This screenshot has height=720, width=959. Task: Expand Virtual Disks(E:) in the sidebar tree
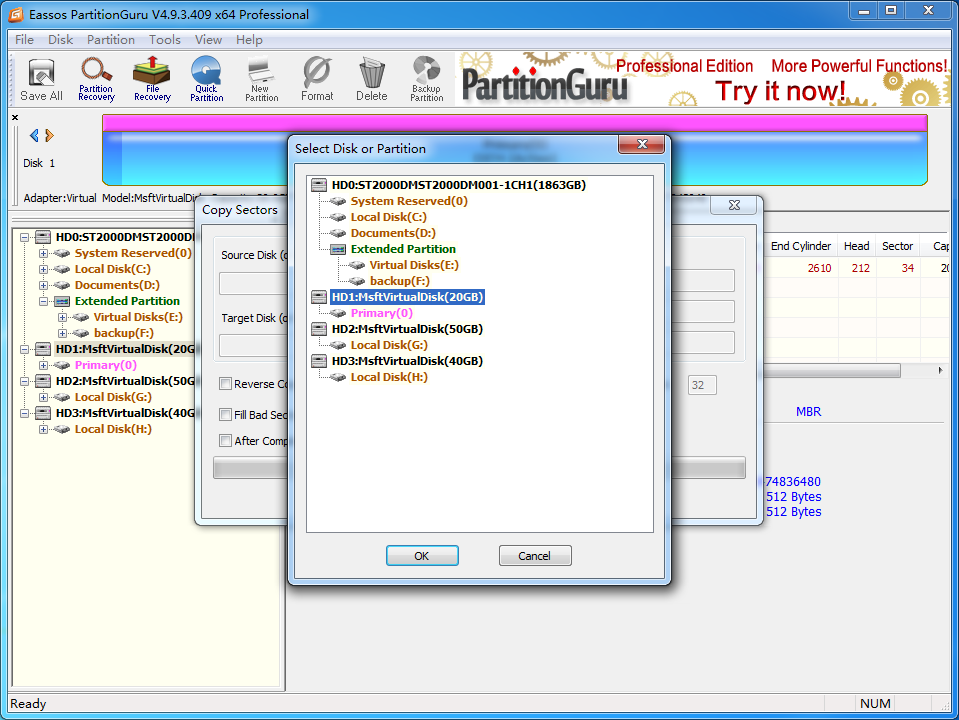[x=62, y=317]
